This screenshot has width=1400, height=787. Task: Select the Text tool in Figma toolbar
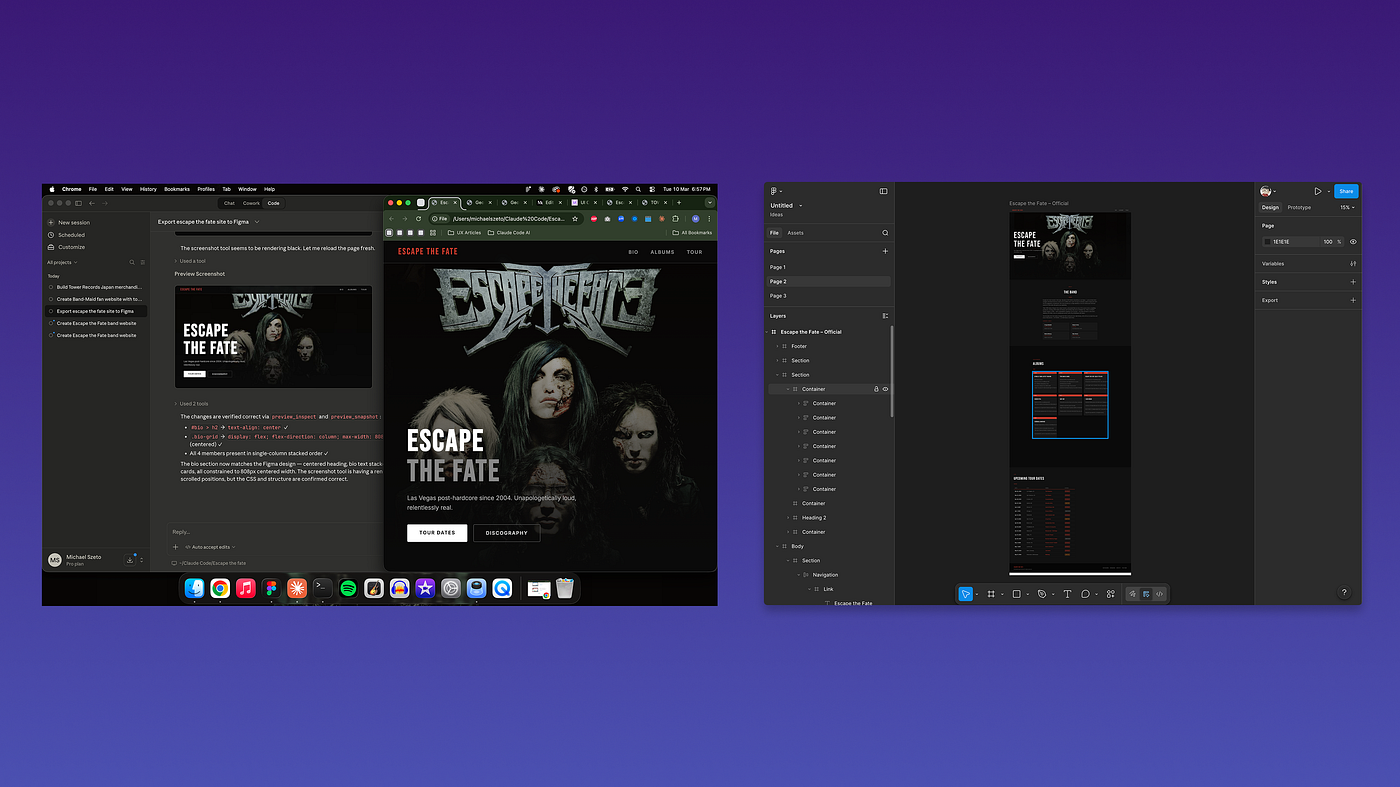click(1067, 594)
